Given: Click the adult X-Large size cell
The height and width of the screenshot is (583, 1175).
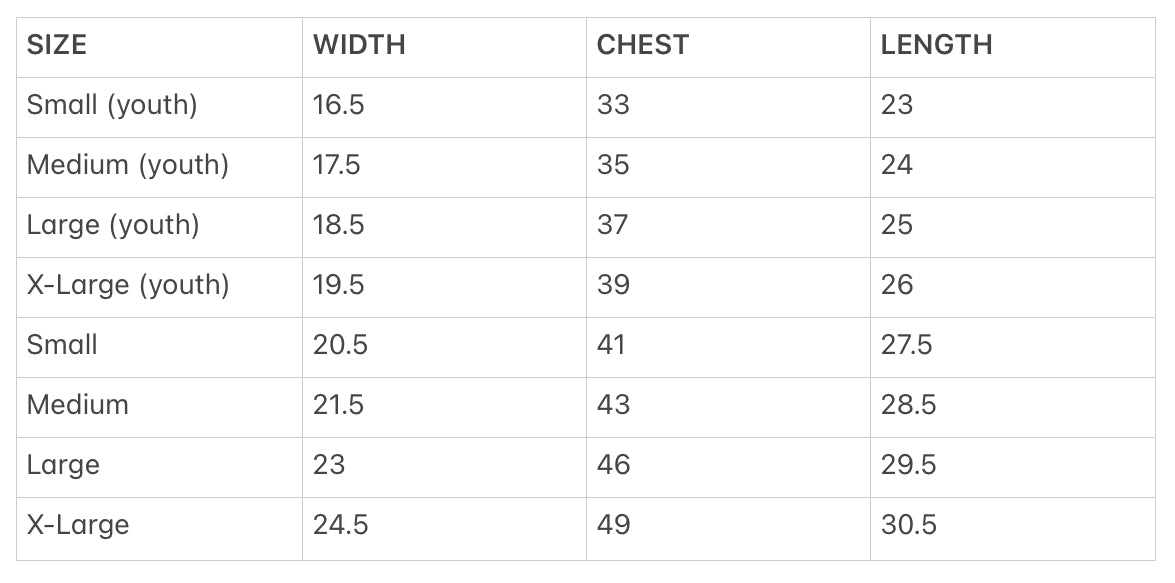Looking at the screenshot, I should (78, 525).
